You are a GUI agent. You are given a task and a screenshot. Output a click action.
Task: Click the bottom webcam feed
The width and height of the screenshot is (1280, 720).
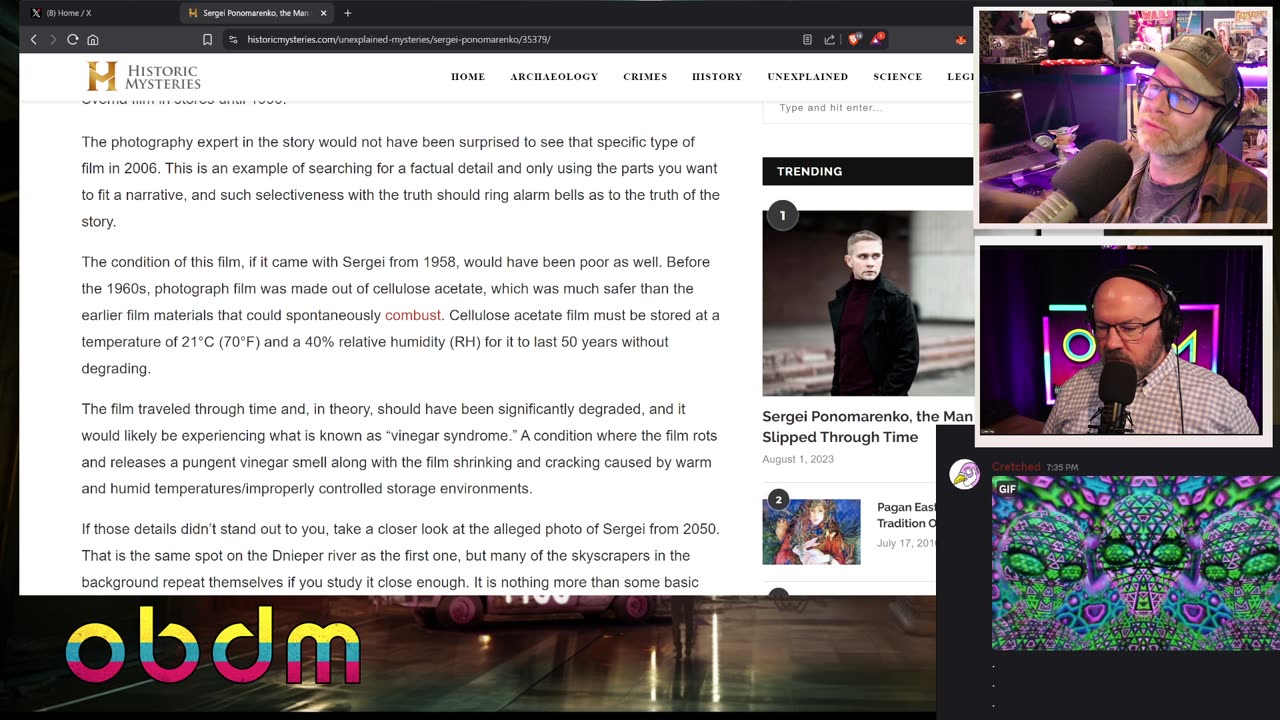1121,340
